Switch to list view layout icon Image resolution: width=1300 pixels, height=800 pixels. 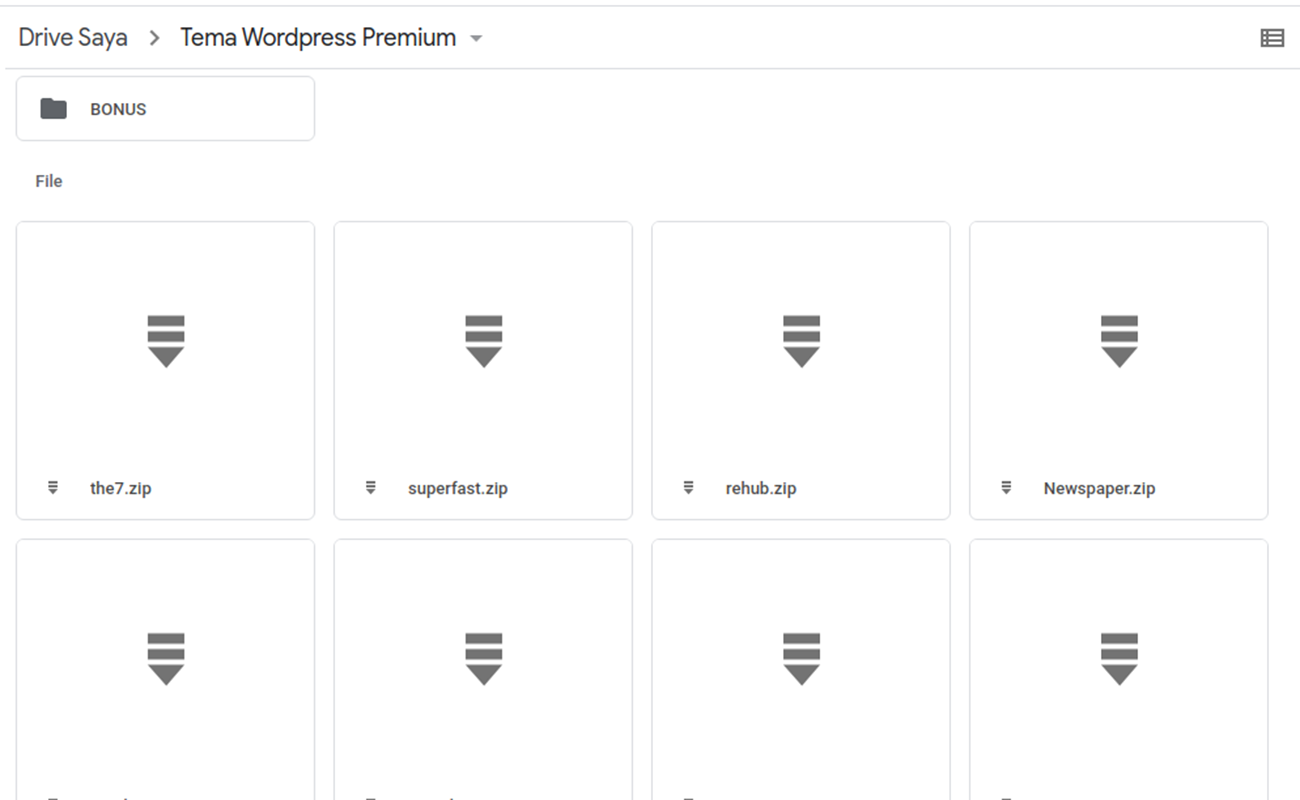(x=1272, y=38)
